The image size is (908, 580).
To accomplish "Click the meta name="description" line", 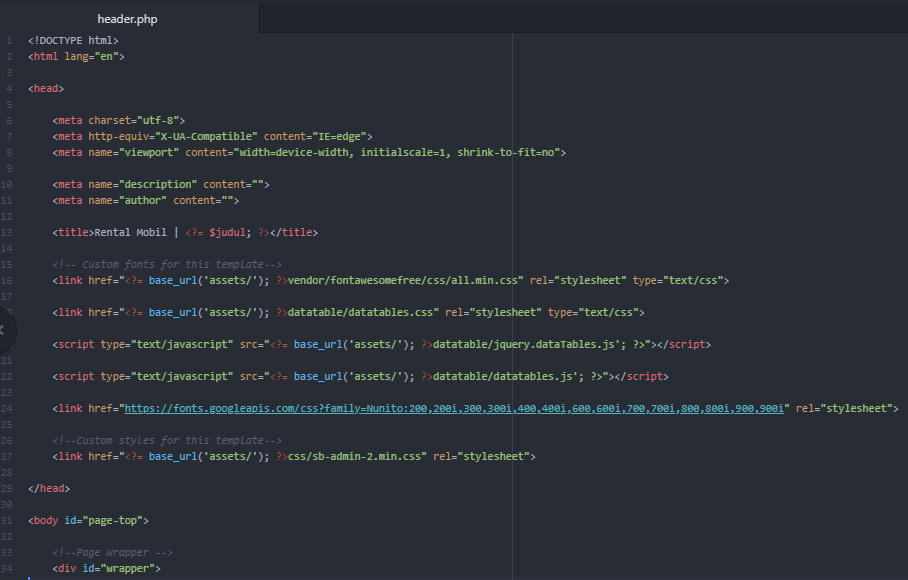I will 160,184.
